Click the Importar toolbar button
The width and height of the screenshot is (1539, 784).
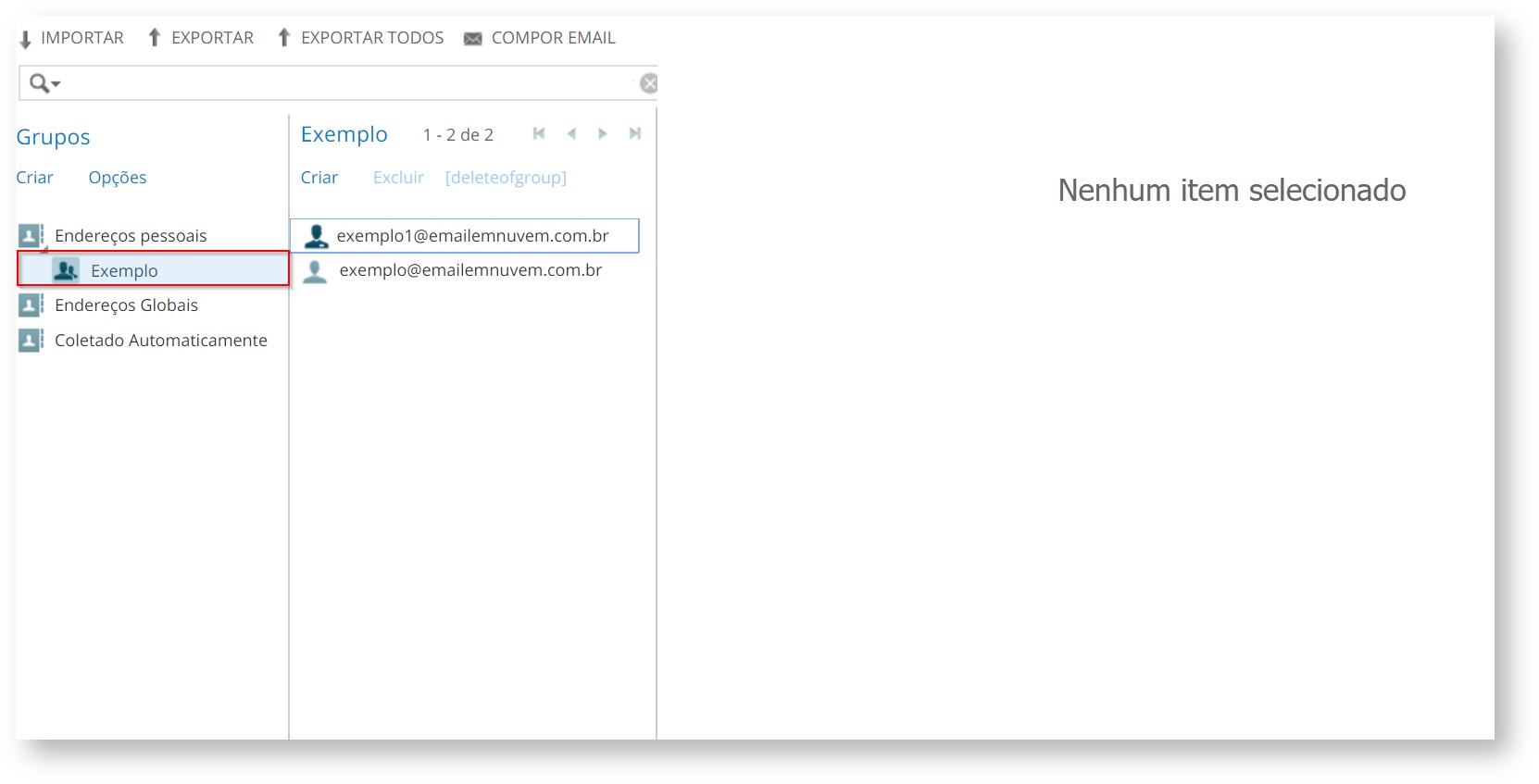click(x=71, y=38)
